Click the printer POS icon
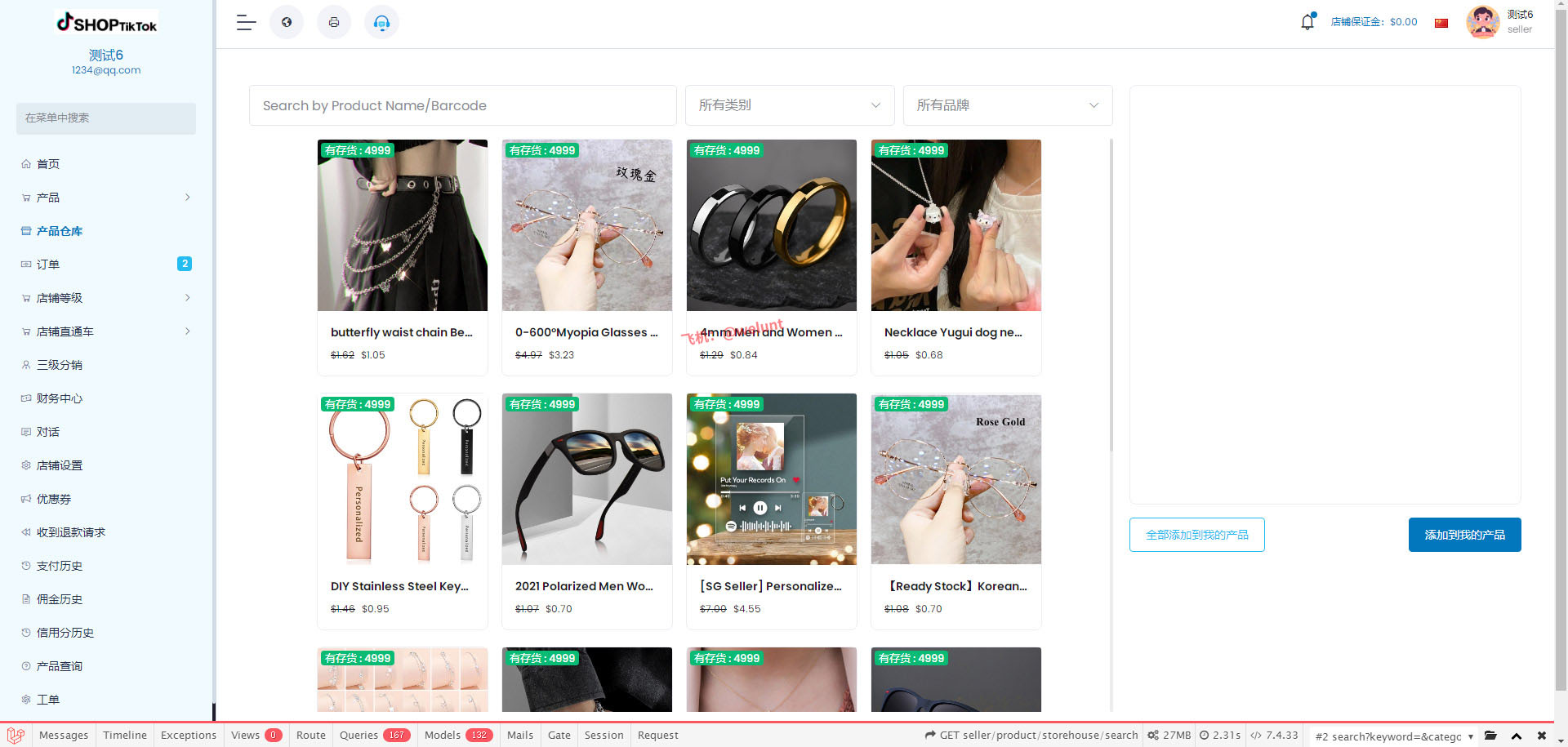The image size is (1568, 747). point(334,23)
